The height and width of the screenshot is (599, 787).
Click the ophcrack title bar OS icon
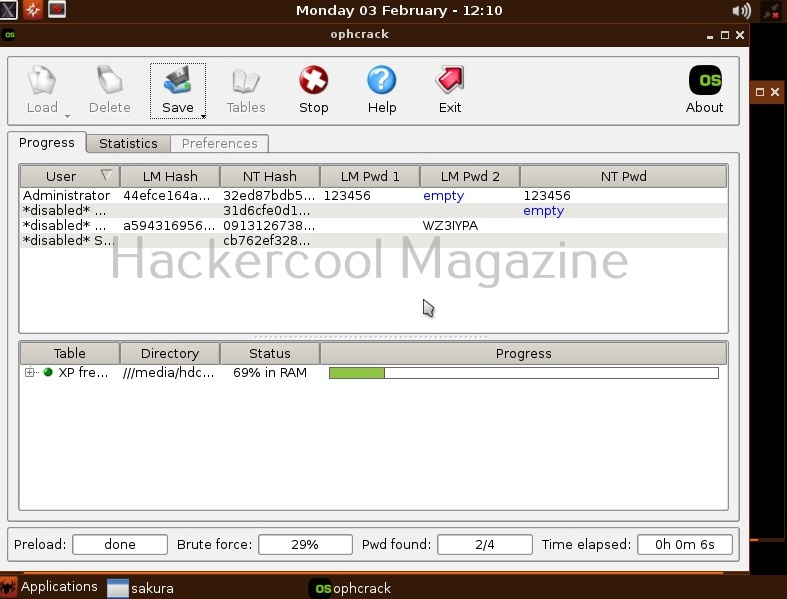(x=10, y=35)
